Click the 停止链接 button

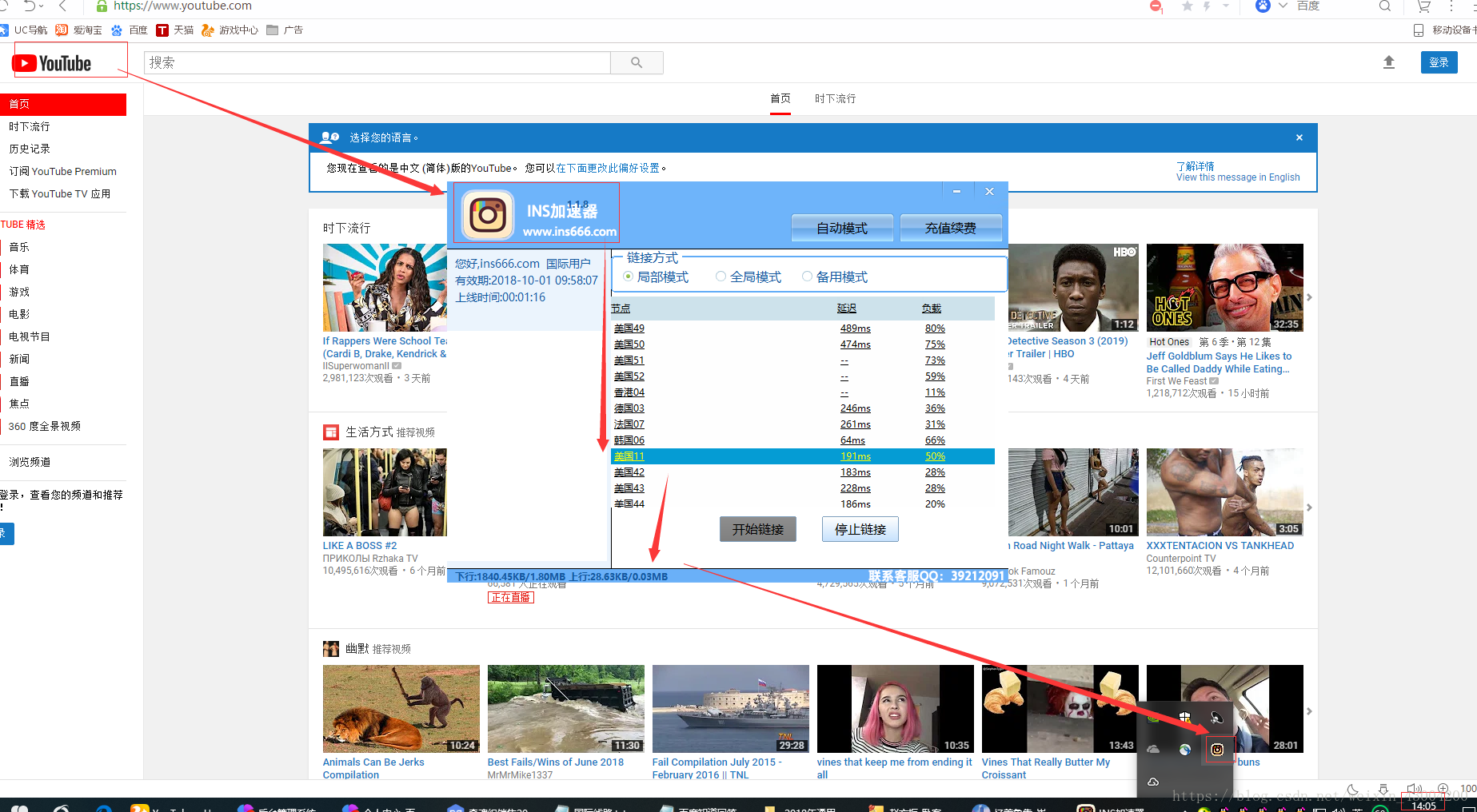pos(860,529)
